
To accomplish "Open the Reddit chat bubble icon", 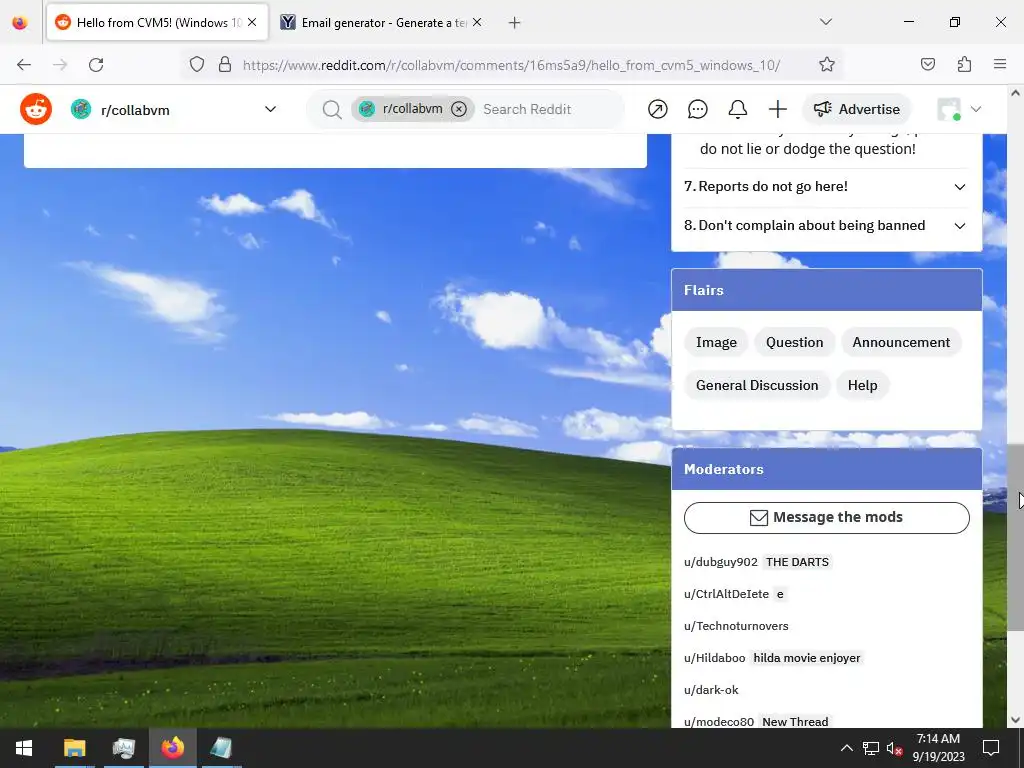I will click(697, 109).
